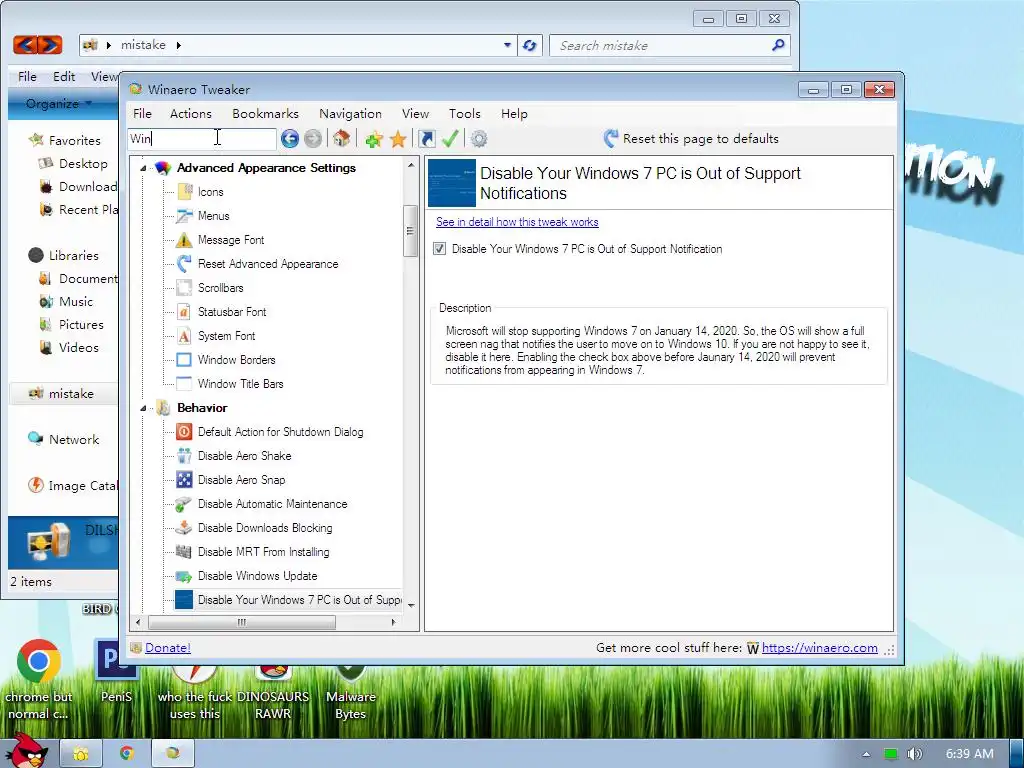Open Explorer Edit menu

click(64, 76)
